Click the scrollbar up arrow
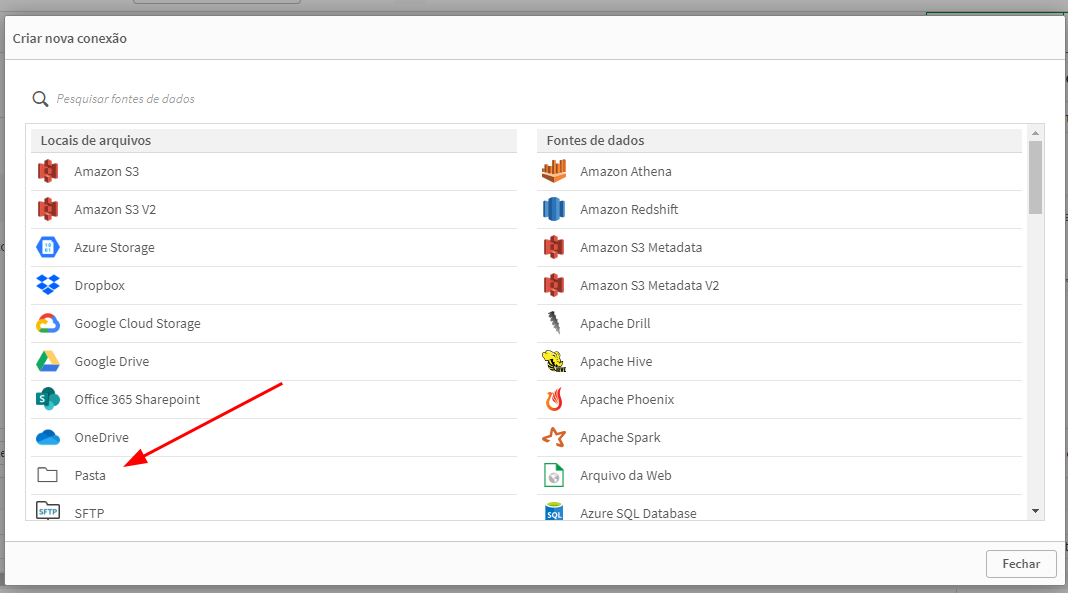 click(x=1035, y=133)
